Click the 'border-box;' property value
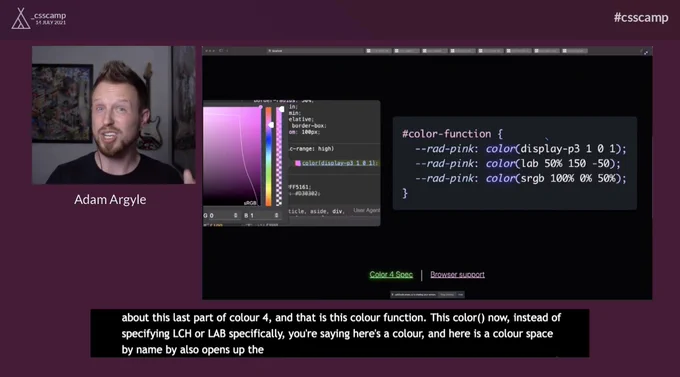The image size is (680, 377). (x=309, y=126)
